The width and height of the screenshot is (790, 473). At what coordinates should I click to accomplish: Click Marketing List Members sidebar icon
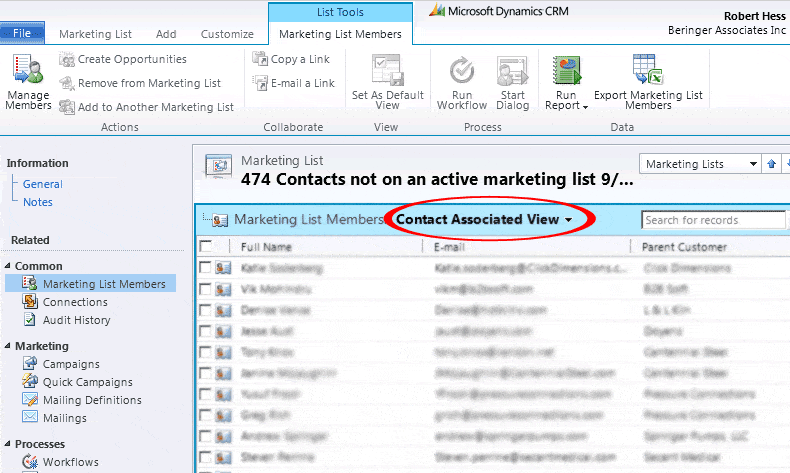point(29,283)
